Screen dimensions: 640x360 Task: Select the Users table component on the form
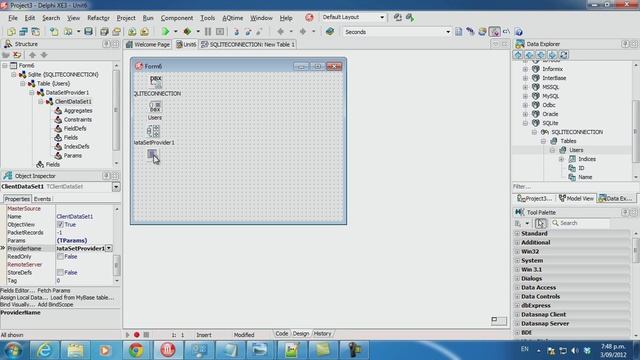(x=155, y=107)
